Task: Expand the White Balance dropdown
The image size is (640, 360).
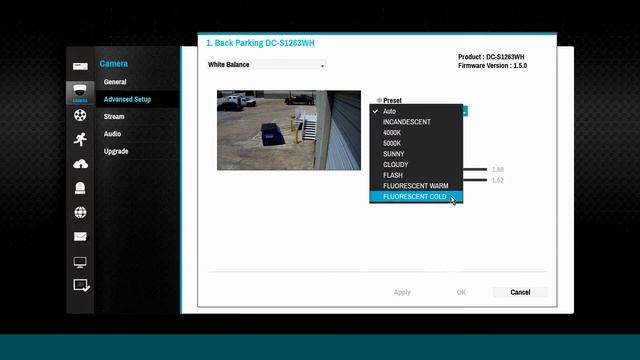Action: [266, 65]
